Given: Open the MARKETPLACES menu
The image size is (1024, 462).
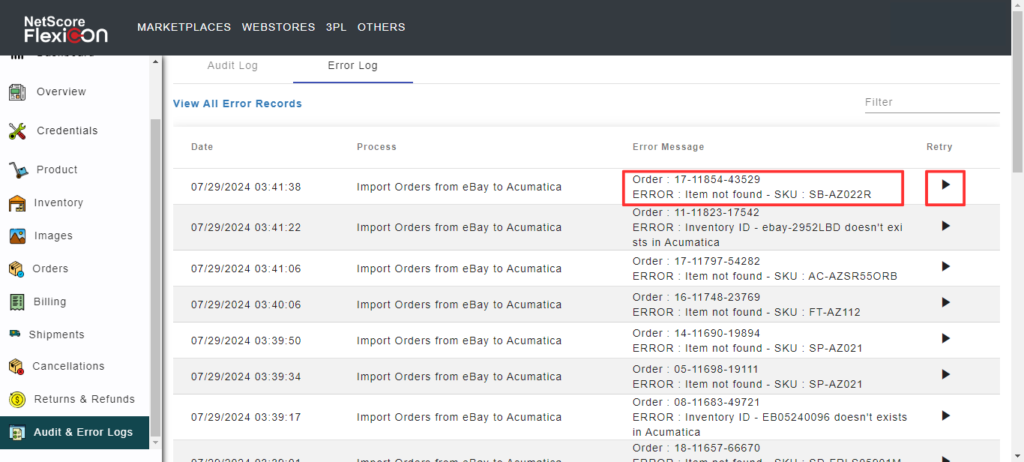Looking at the screenshot, I should 184,27.
